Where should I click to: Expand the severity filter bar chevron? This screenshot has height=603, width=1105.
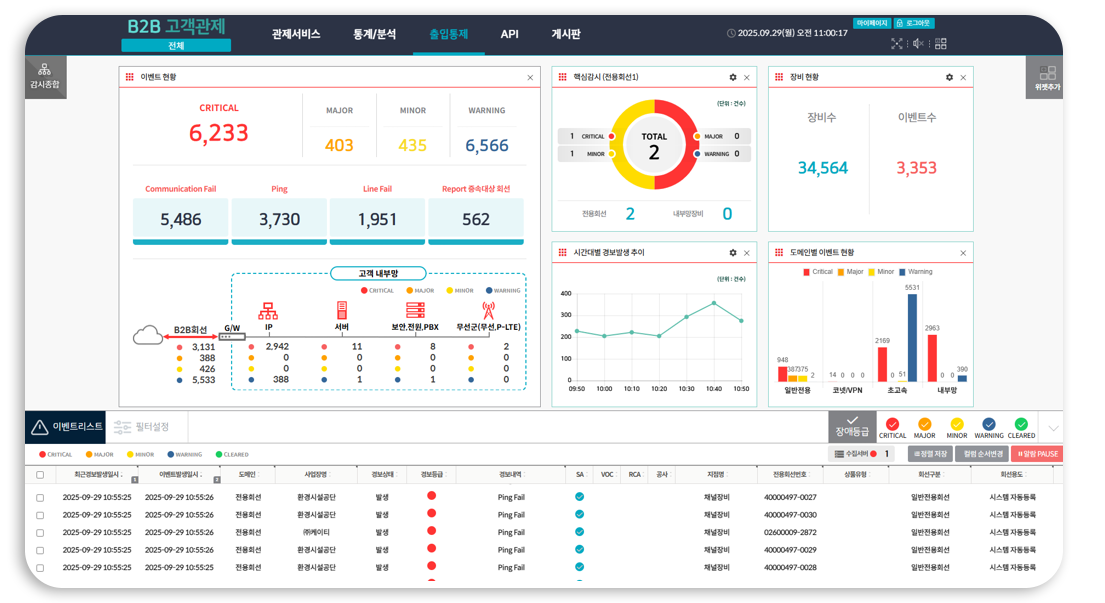click(x=1053, y=428)
